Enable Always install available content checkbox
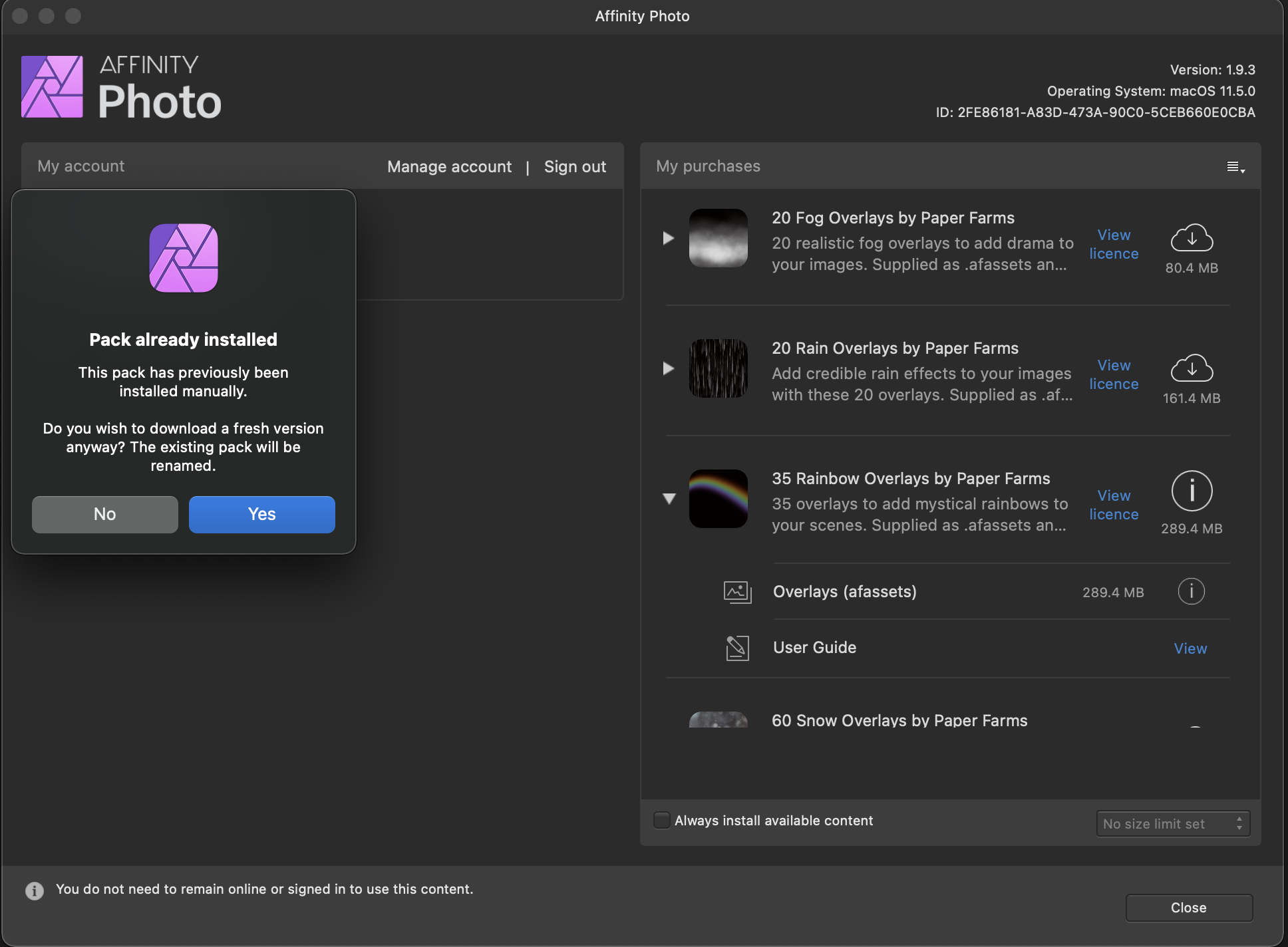This screenshot has height=947, width=1288. point(661,821)
